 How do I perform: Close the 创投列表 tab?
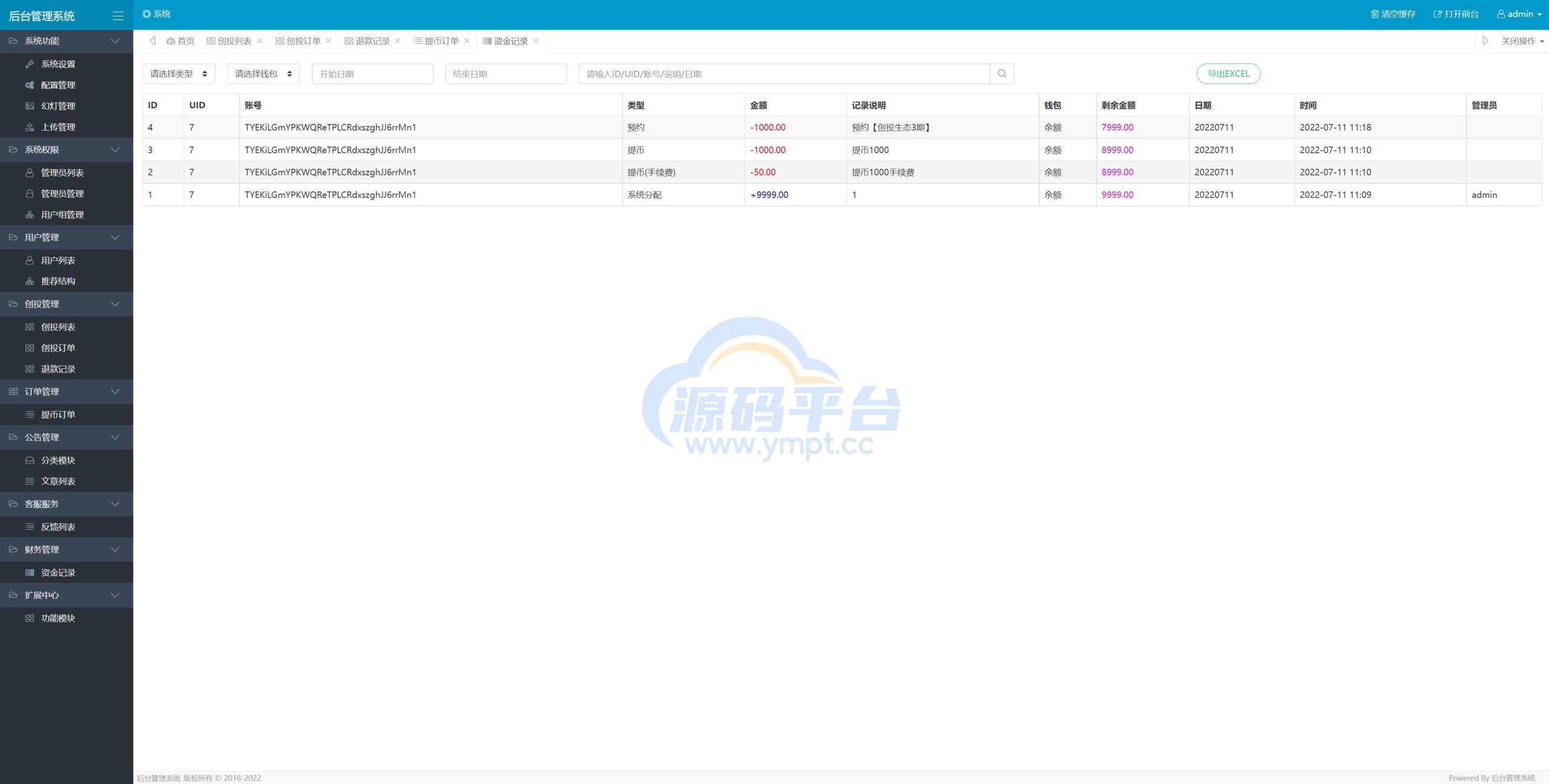(x=260, y=41)
